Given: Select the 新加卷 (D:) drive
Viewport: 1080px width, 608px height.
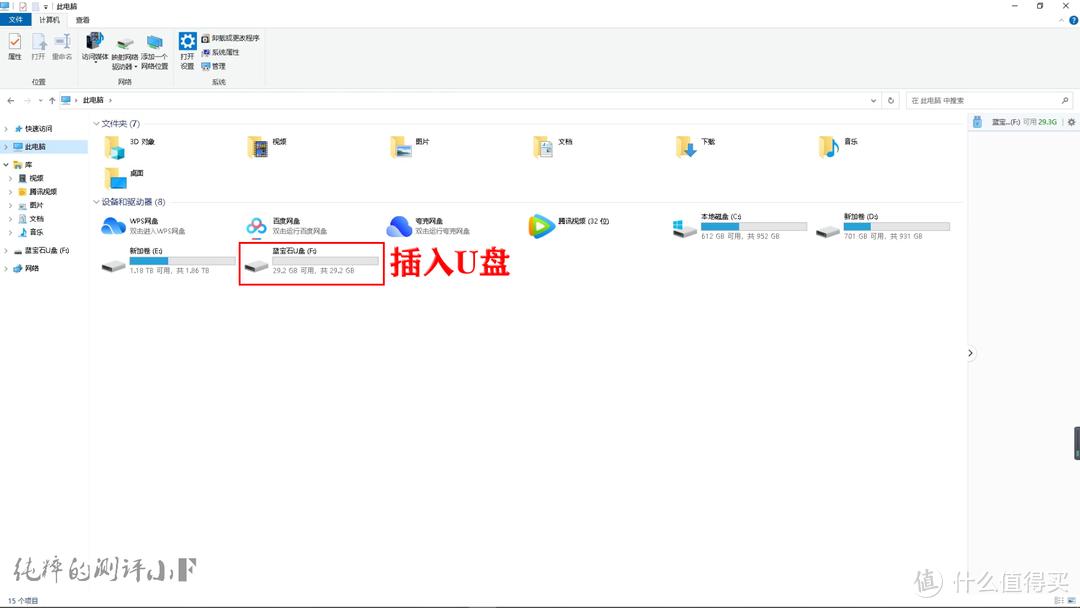Looking at the screenshot, I should click(x=882, y=227).
